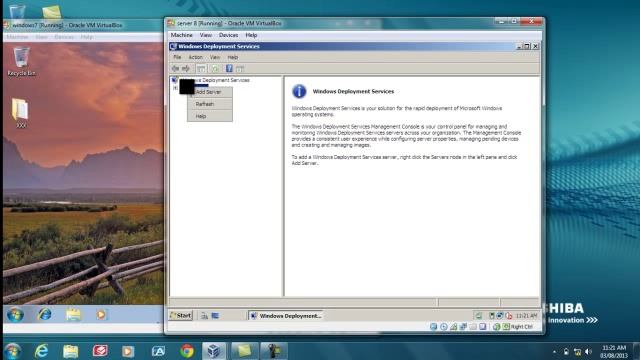The width and height of the screenshot is (640, 360).
Task: Click the VirtualBox mouse integration indicator
Action: pyautogui.click(x=496, y=327)
